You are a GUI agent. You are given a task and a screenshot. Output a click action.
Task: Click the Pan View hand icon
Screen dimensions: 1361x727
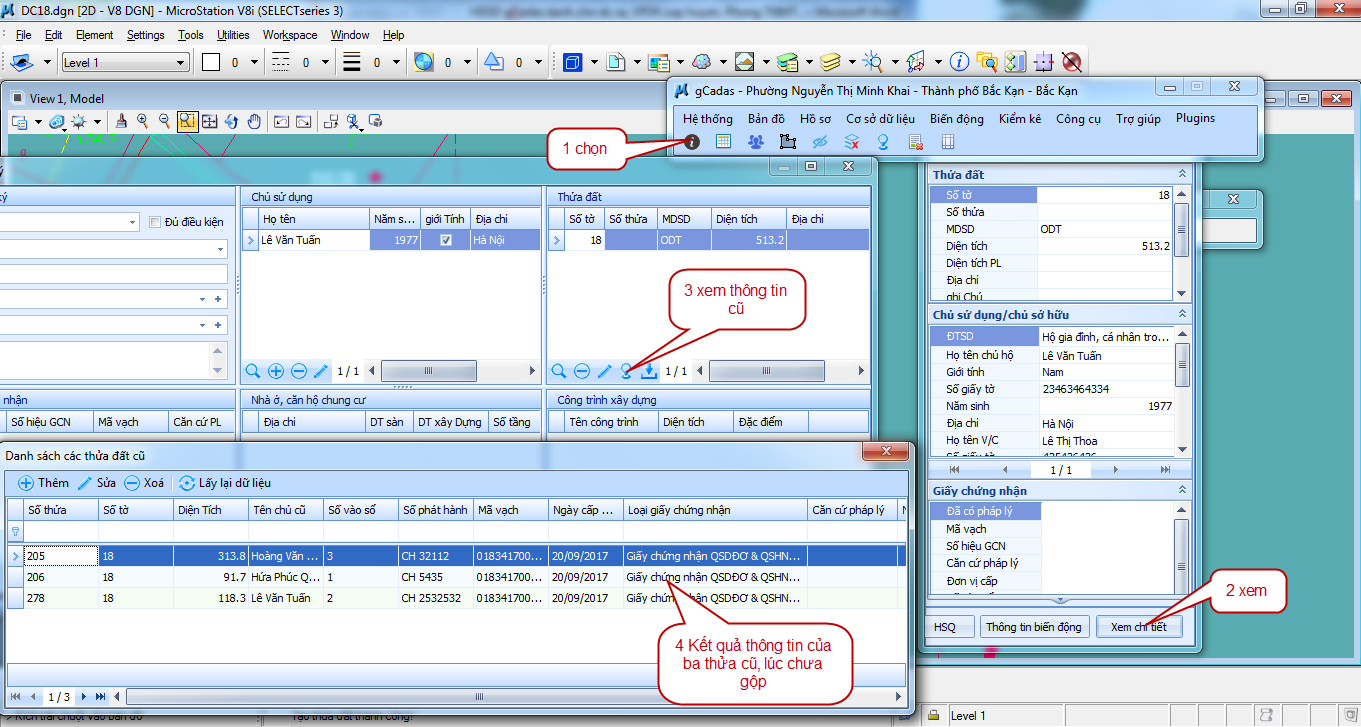click(x=254, y=121)
